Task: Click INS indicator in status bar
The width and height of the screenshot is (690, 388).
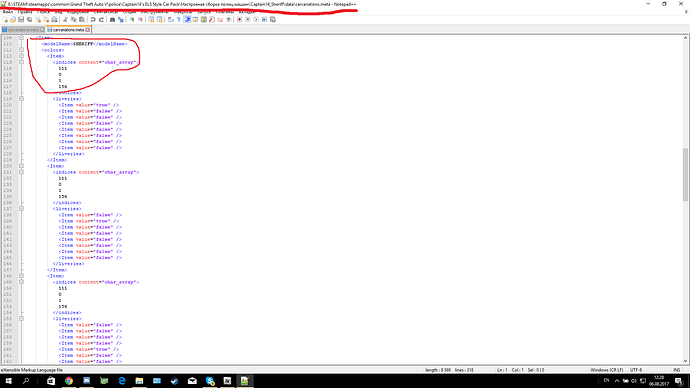Action: [677, 370]
